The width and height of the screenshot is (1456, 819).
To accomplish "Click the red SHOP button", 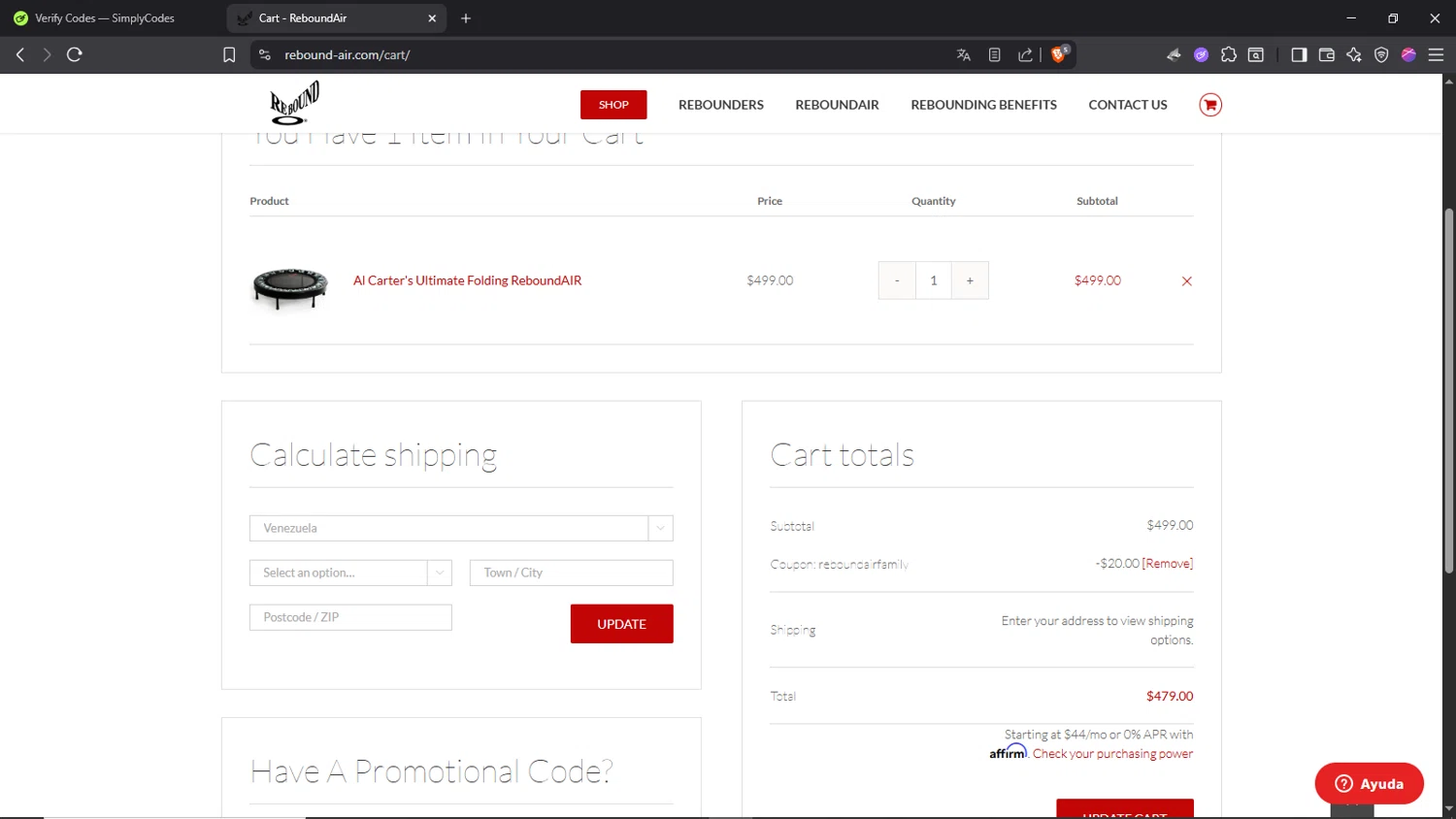I will 613,105.
